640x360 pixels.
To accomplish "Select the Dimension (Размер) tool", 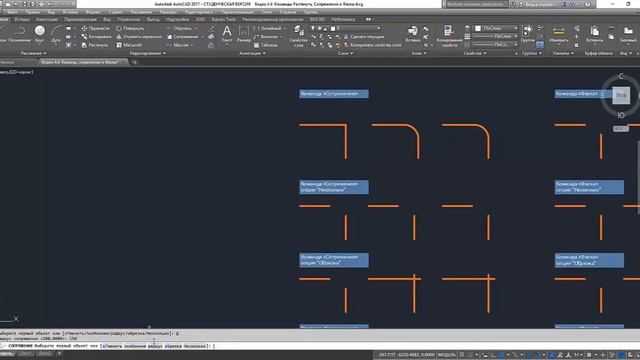I will click(244, 34).
